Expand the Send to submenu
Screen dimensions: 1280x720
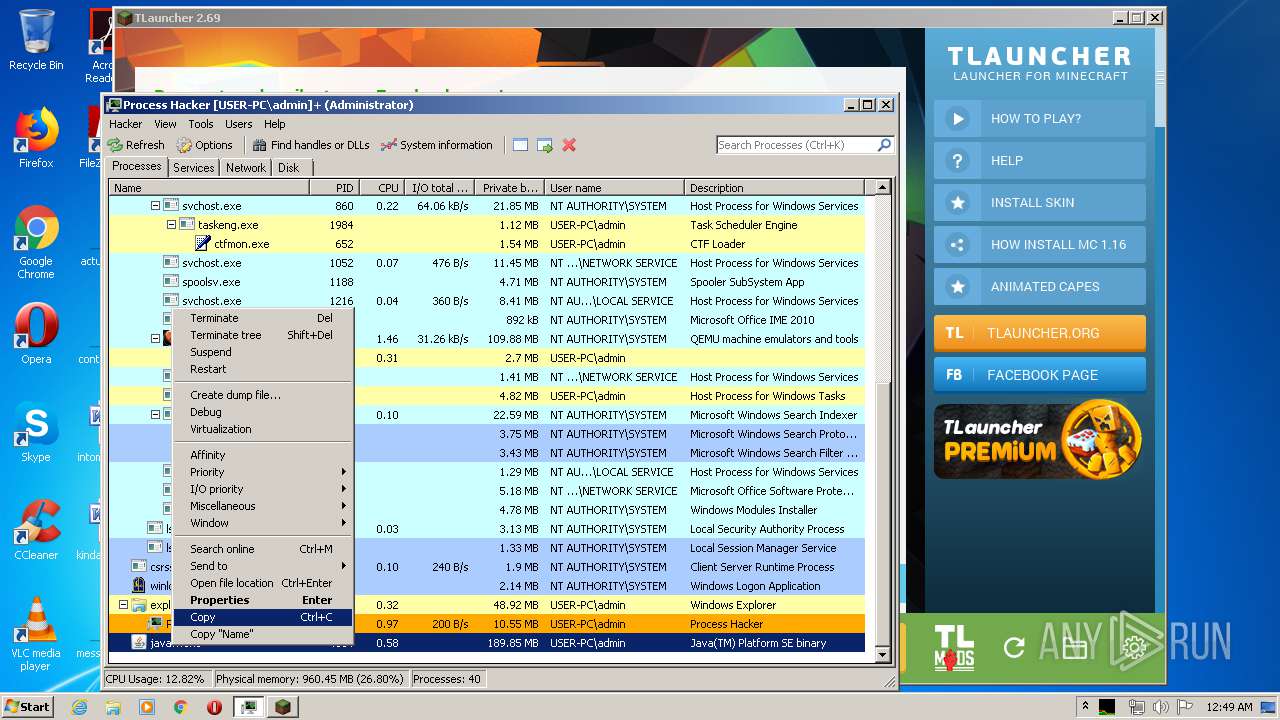262,566
